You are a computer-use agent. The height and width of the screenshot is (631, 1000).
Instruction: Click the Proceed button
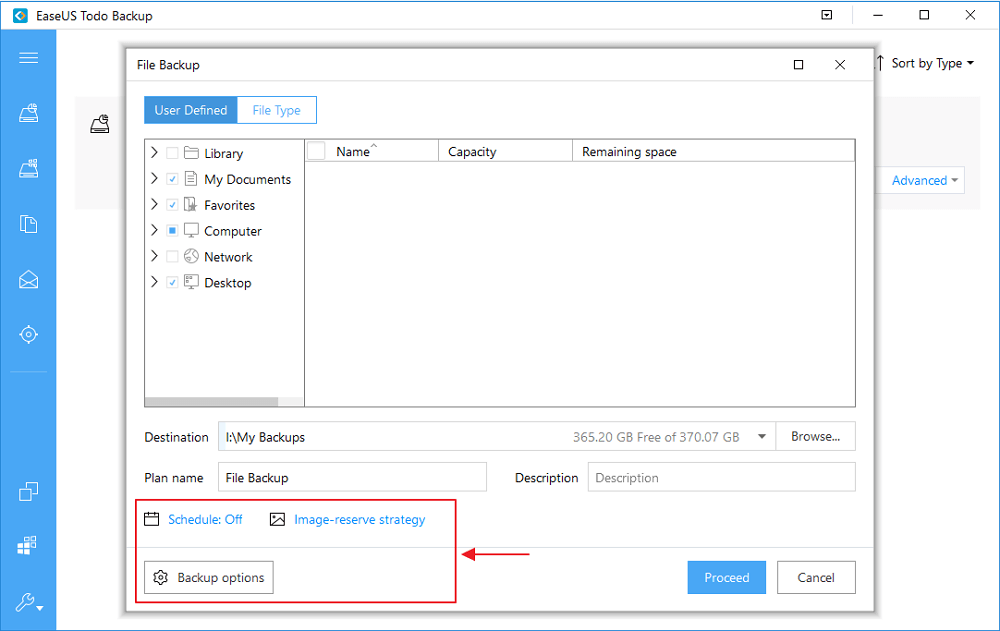click(726, 577)
